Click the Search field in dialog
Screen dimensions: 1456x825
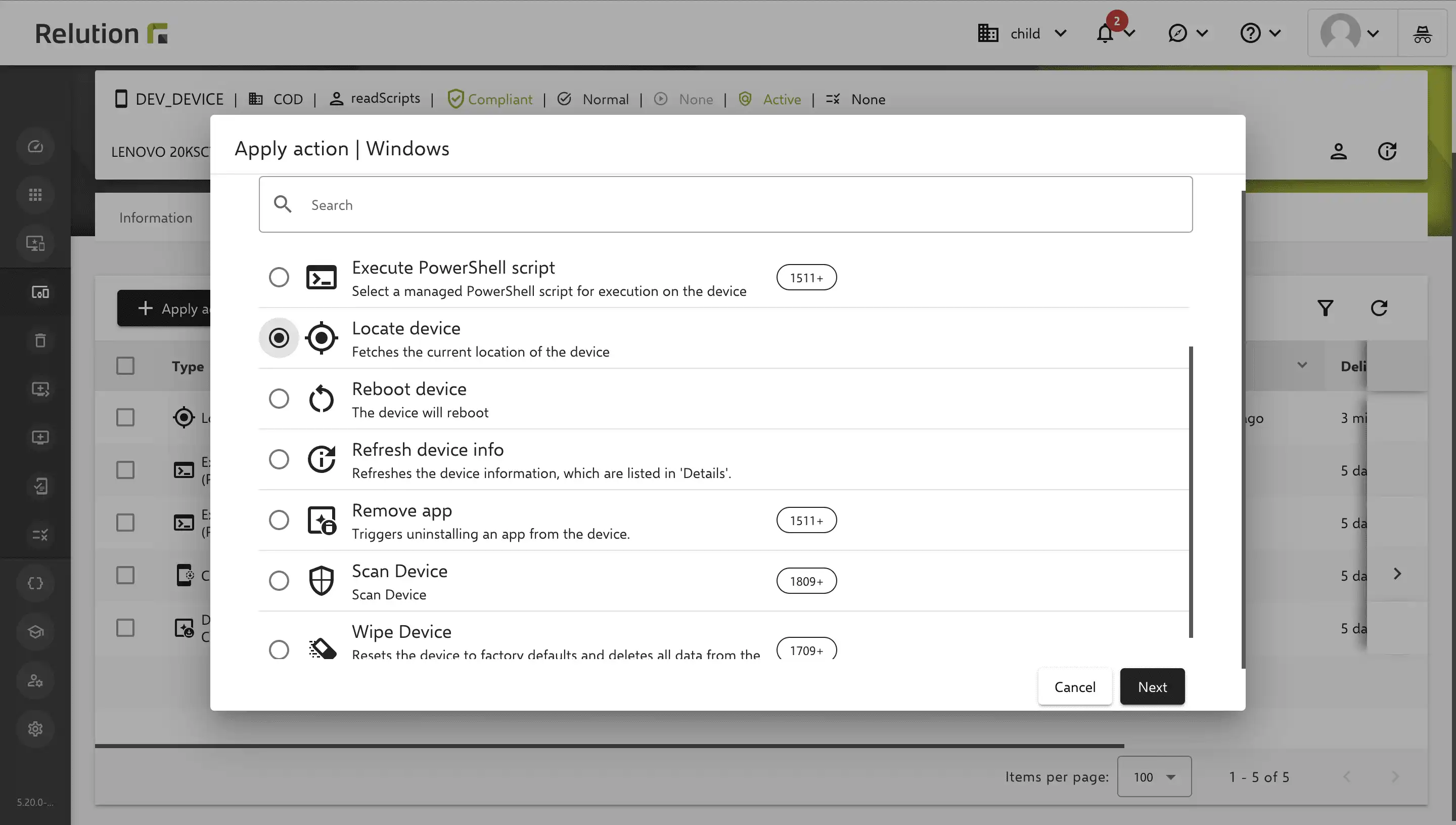coord(725,204)
